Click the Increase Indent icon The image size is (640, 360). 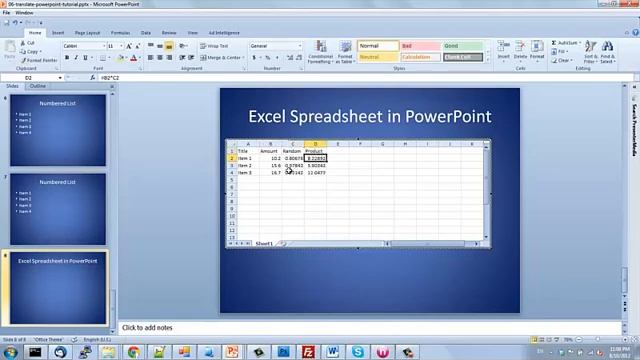(x=191, y=58)
